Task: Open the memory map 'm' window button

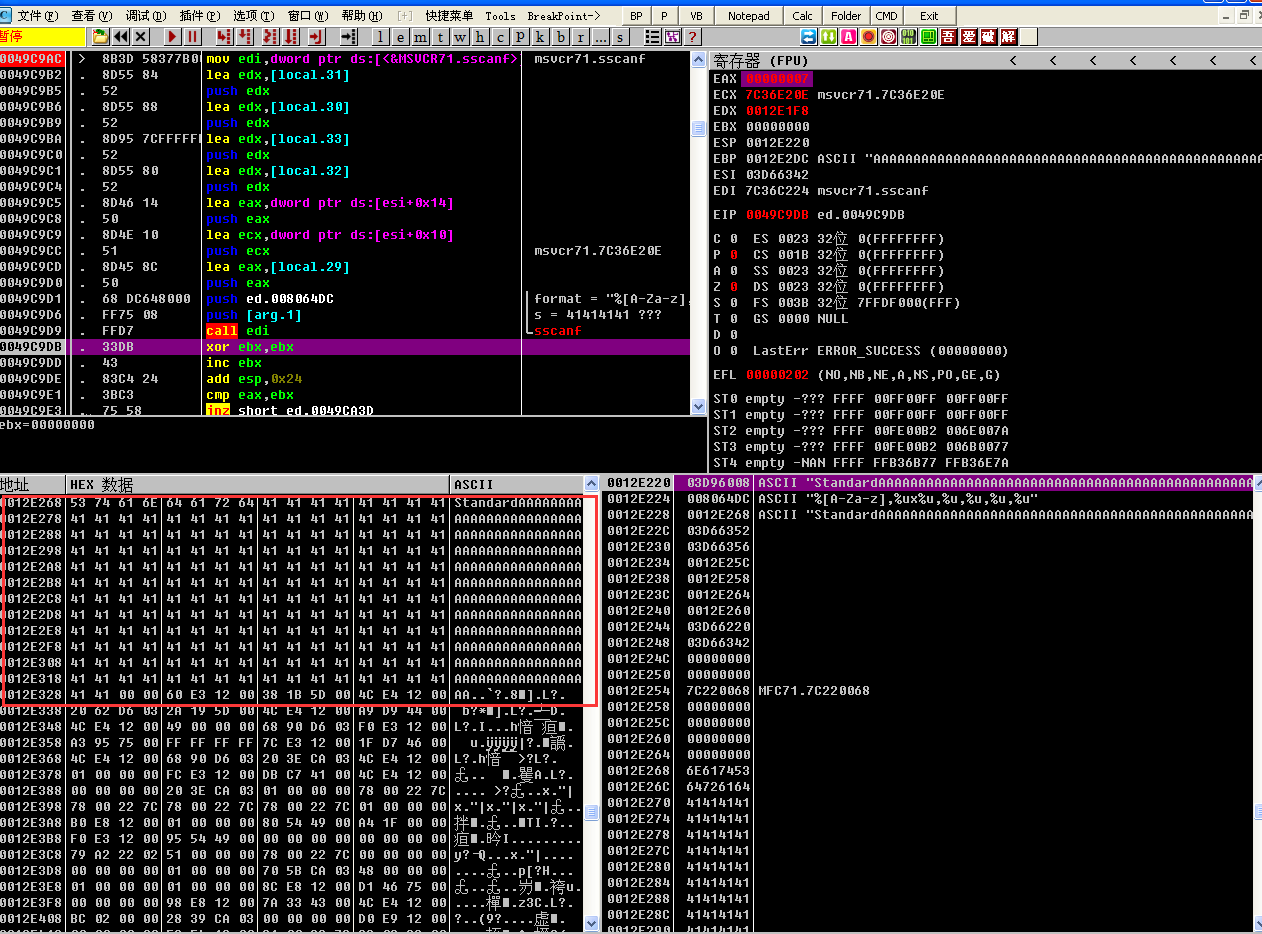Action: pyautogui.click(x=420, y=37)
